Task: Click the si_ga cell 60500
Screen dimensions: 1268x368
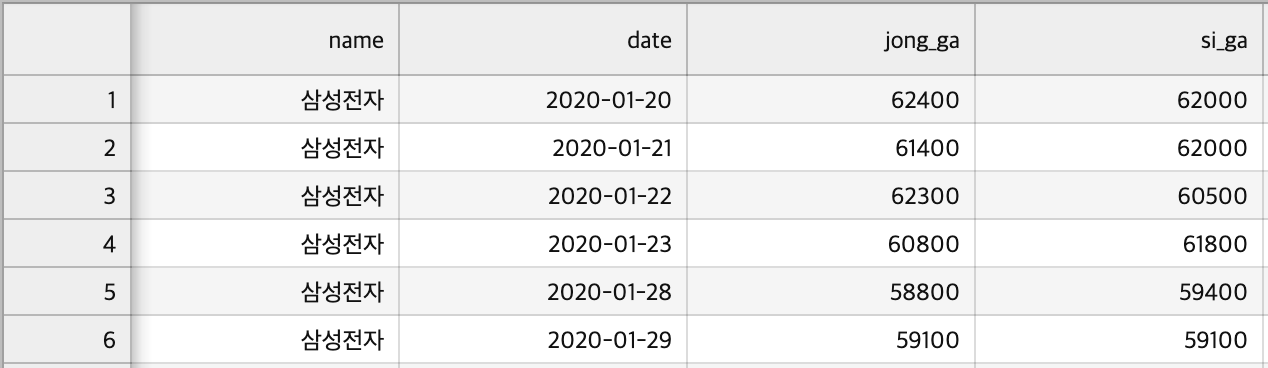Action: coord(1119,195)
